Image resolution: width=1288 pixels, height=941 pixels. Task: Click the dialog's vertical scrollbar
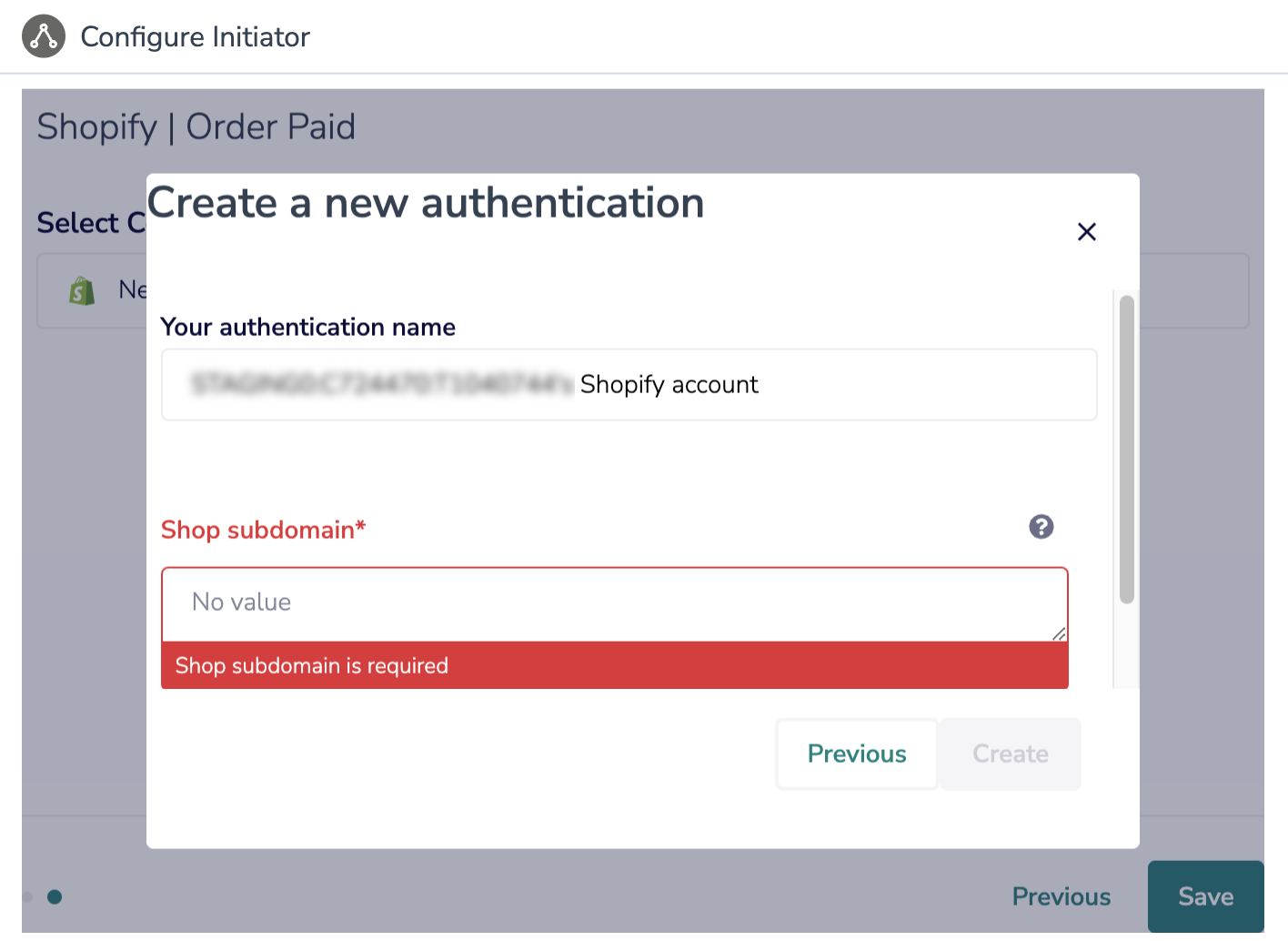pos(1126,450)
